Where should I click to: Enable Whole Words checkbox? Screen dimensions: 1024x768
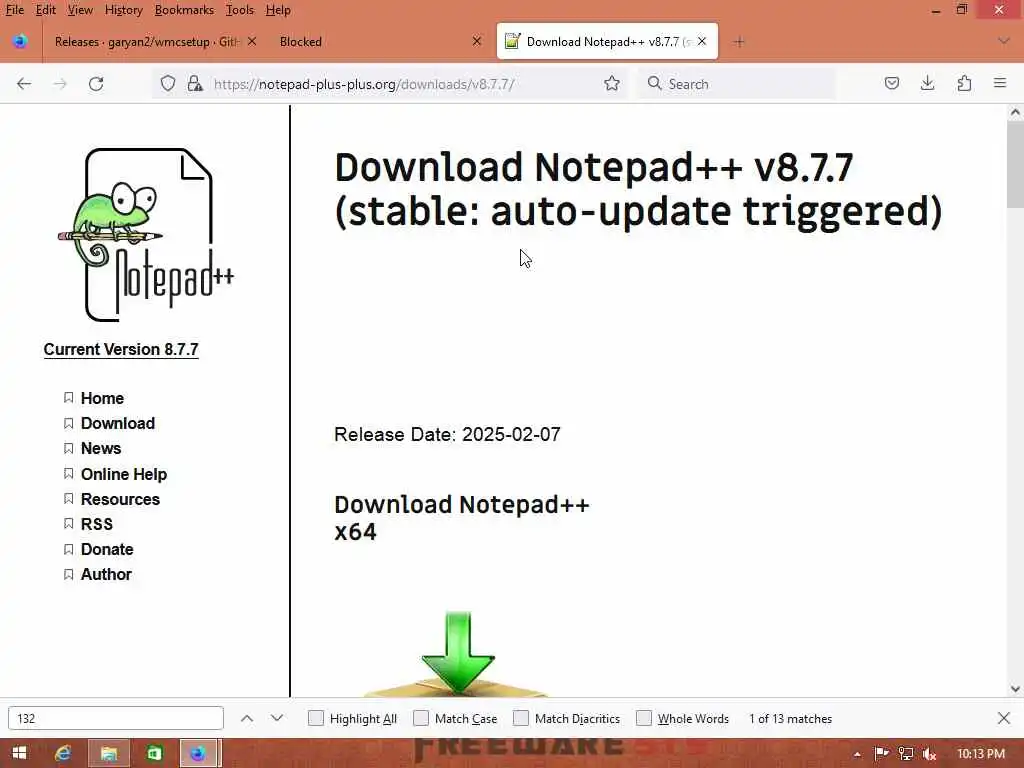(644, 718)
